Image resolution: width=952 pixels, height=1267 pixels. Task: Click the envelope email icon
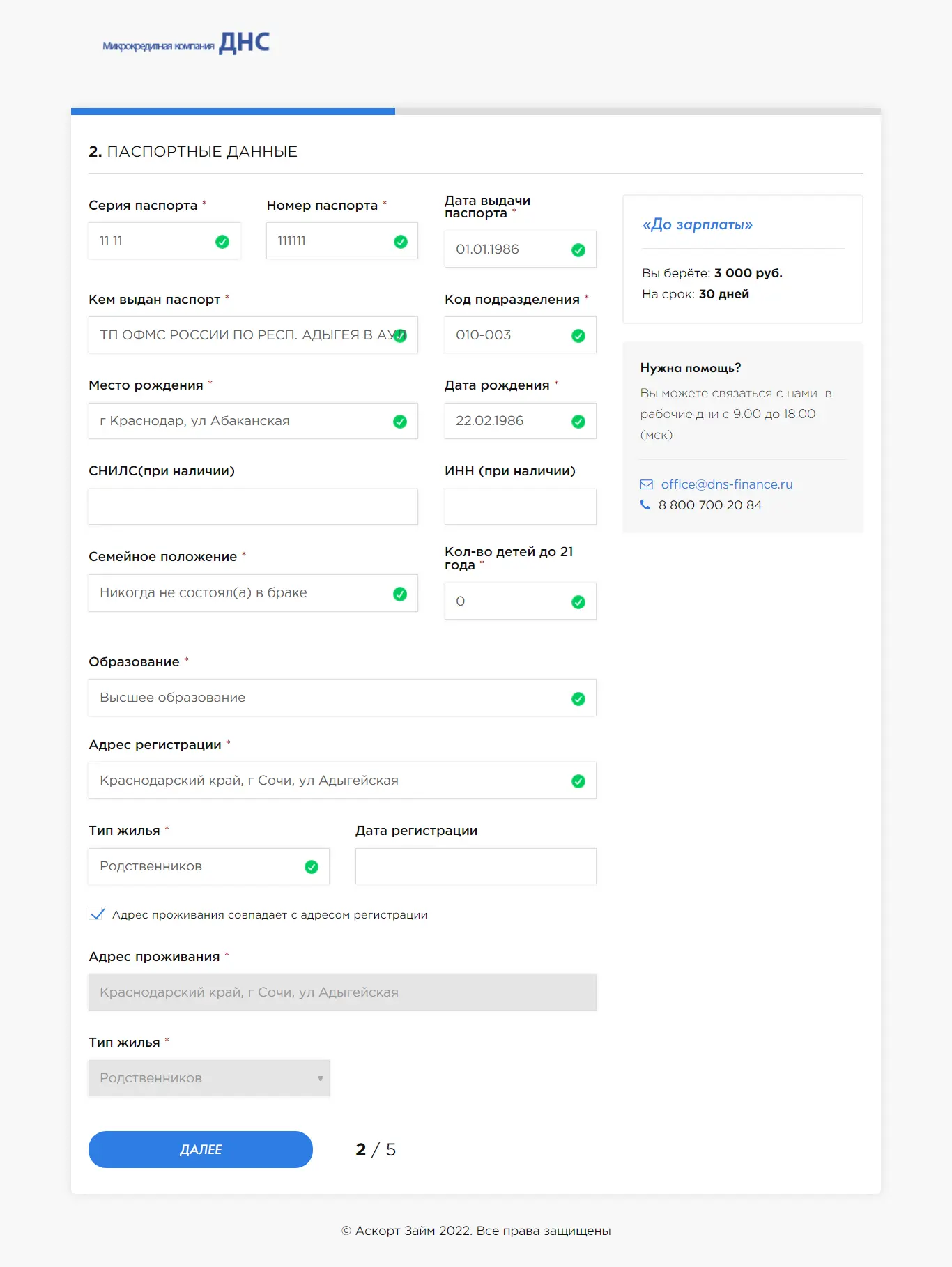click(x=647, y=484)
